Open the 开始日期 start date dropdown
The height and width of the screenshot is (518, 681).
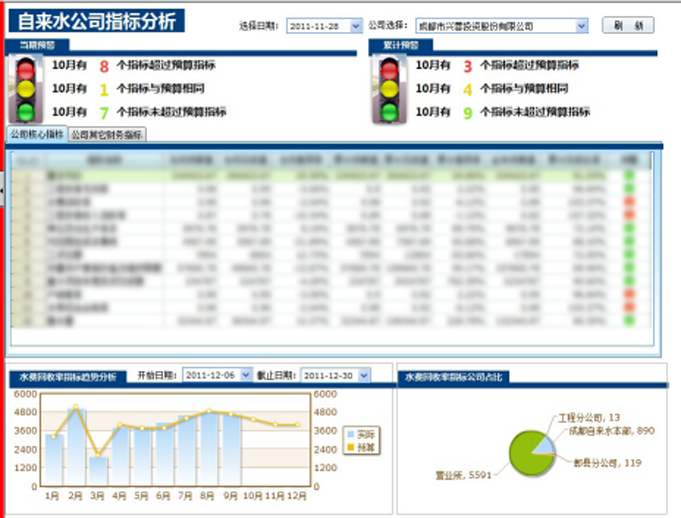246,375
